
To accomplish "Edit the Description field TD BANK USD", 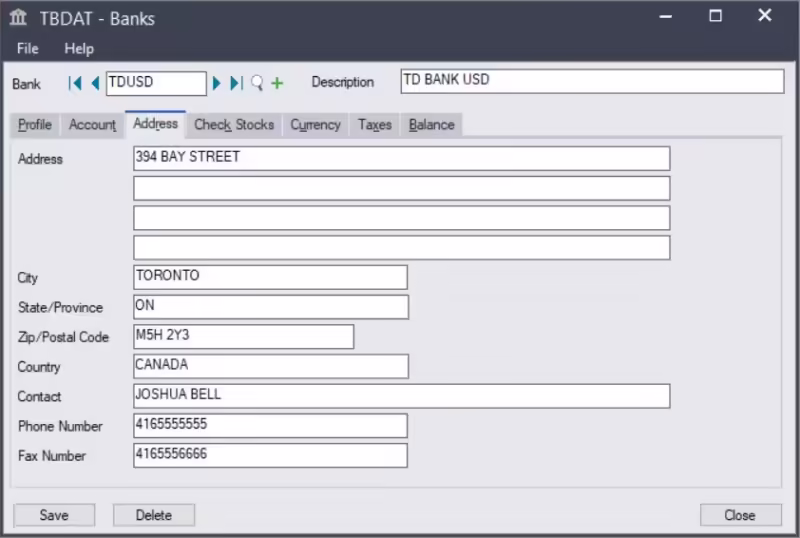I will pyautogui.click(x=592, y=81).
